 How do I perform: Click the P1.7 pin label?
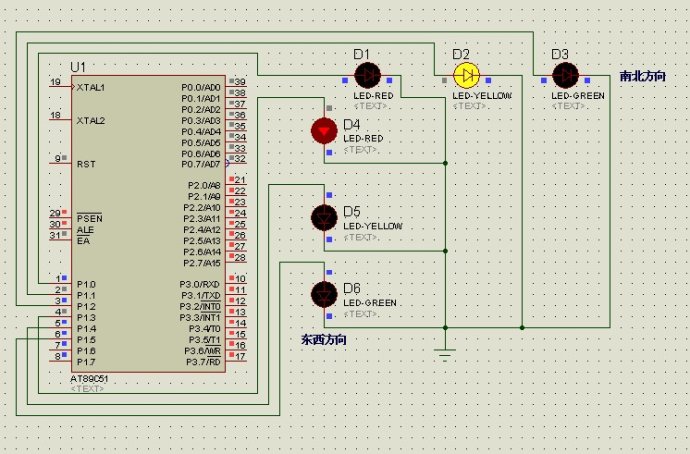(86, 362)
